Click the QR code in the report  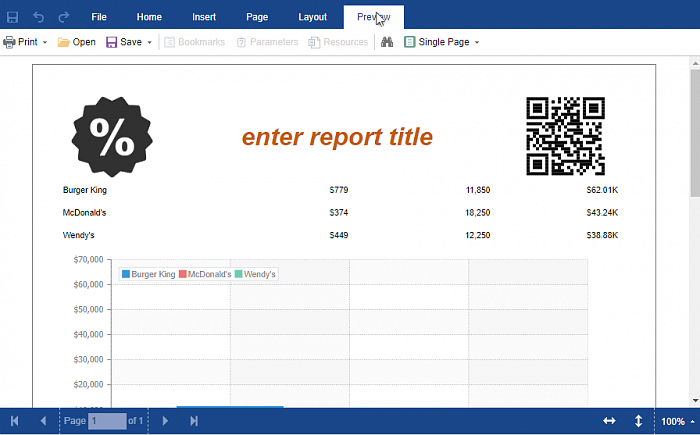pos(565,136)
